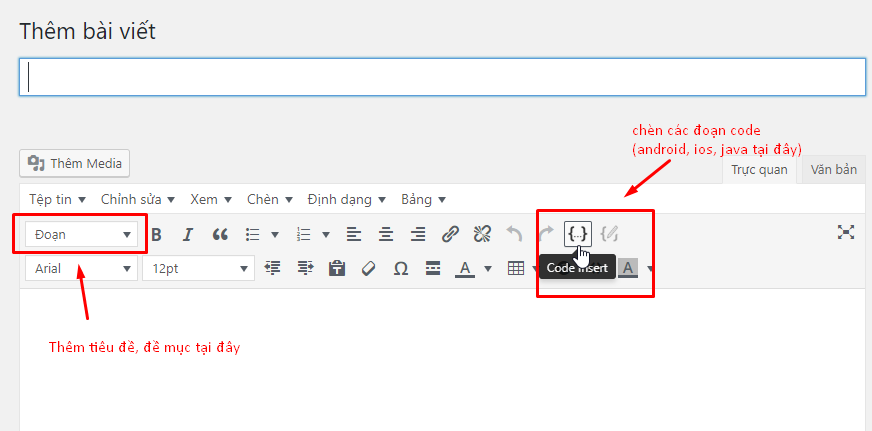872x431 pixels.
Task: Open the Đoạn paragraph format dropdown
Action: click(x=82, y=234)
